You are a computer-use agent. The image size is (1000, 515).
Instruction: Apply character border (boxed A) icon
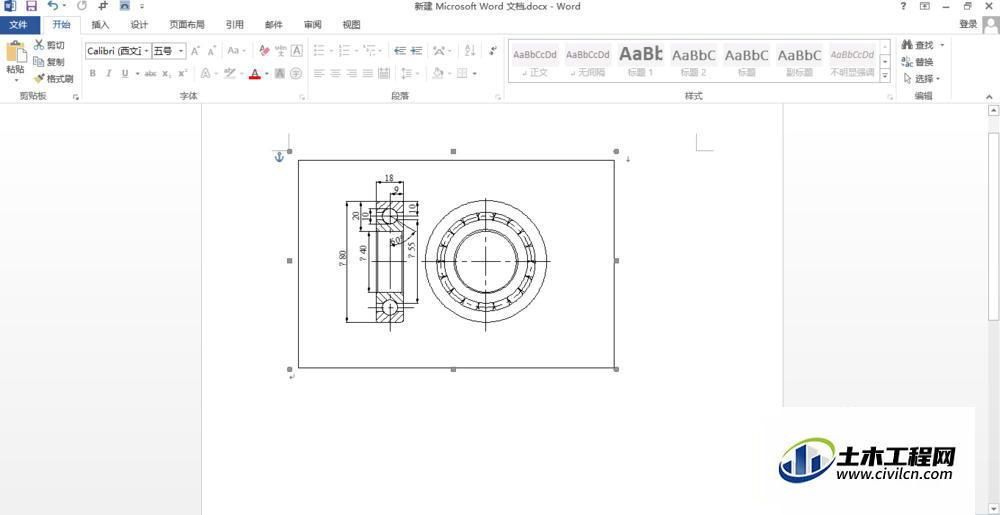point(297,51)
